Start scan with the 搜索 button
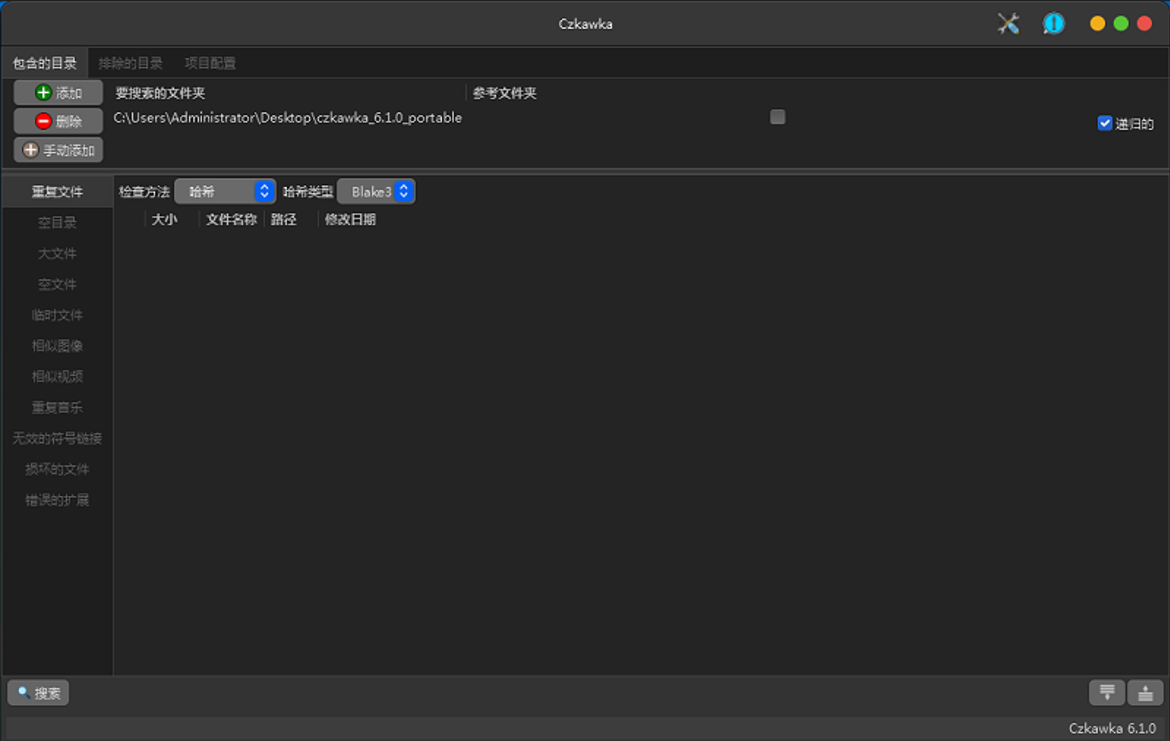Image resolution: width=1170 pixels, height=741 pixels. click(x=38, y=693)
